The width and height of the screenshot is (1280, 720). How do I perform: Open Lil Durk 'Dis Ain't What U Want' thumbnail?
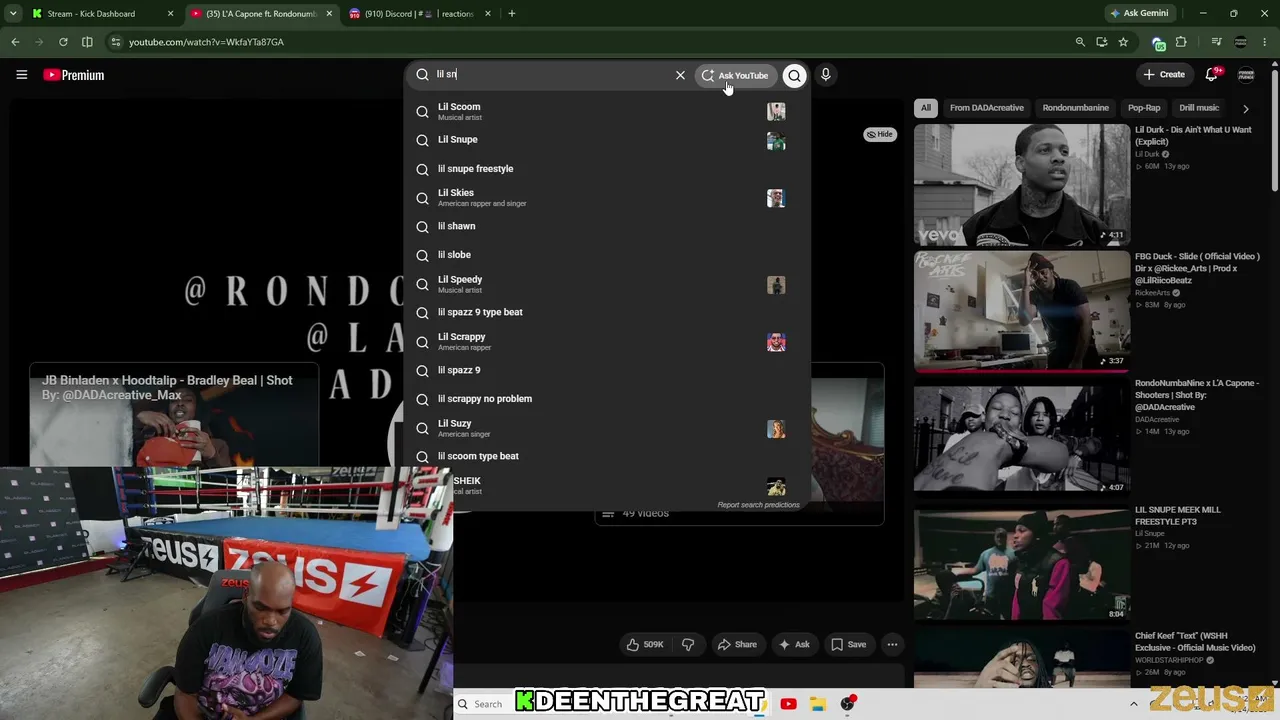pos(1021,185)
